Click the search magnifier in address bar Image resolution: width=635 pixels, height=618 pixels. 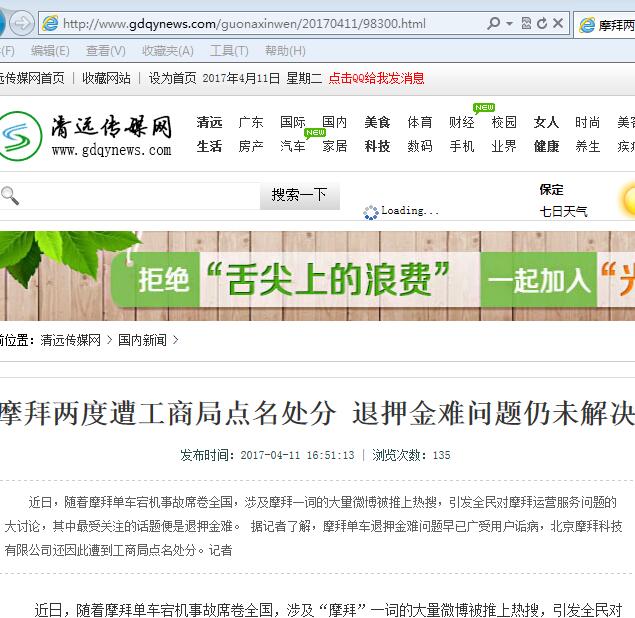pyautogui.click(x=493, y=23)
